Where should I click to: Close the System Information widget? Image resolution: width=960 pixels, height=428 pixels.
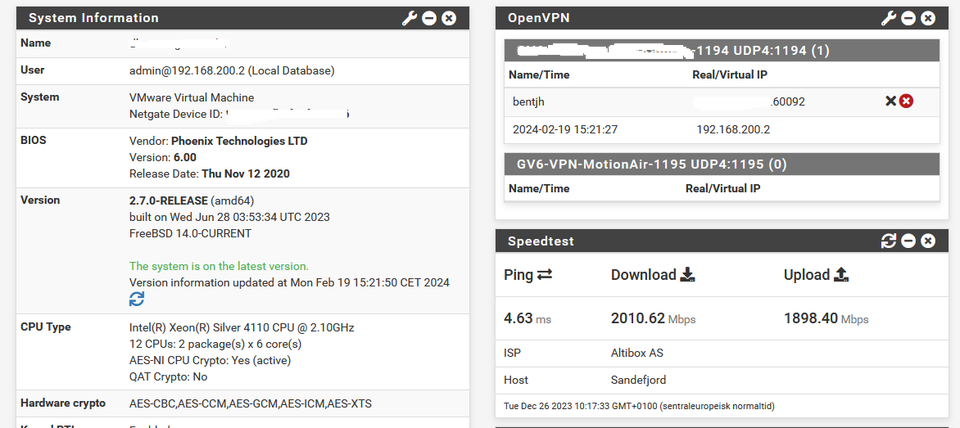point(449,18)
